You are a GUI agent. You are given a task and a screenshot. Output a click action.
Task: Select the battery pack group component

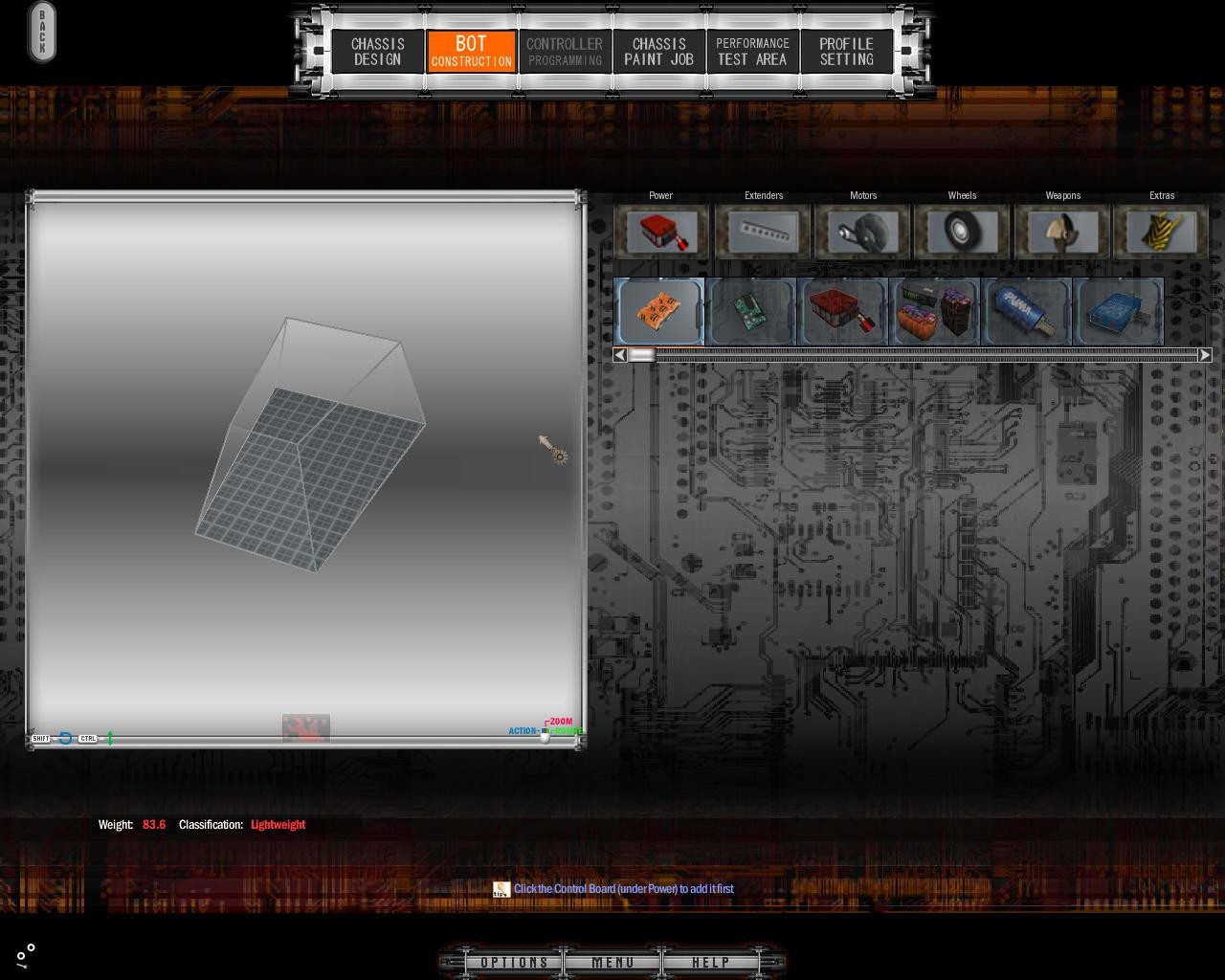935,311
